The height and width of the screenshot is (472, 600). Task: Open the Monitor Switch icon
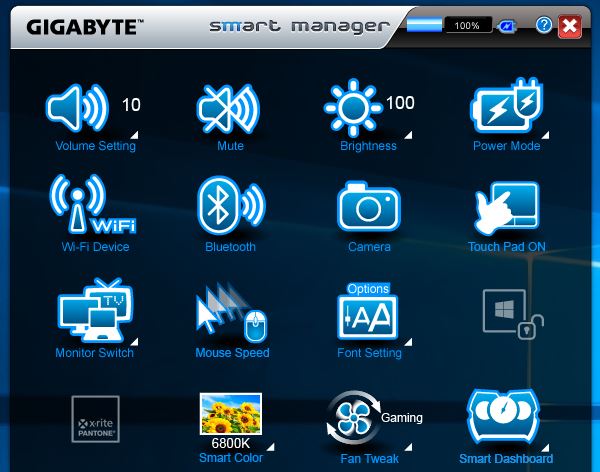[96, 310]
